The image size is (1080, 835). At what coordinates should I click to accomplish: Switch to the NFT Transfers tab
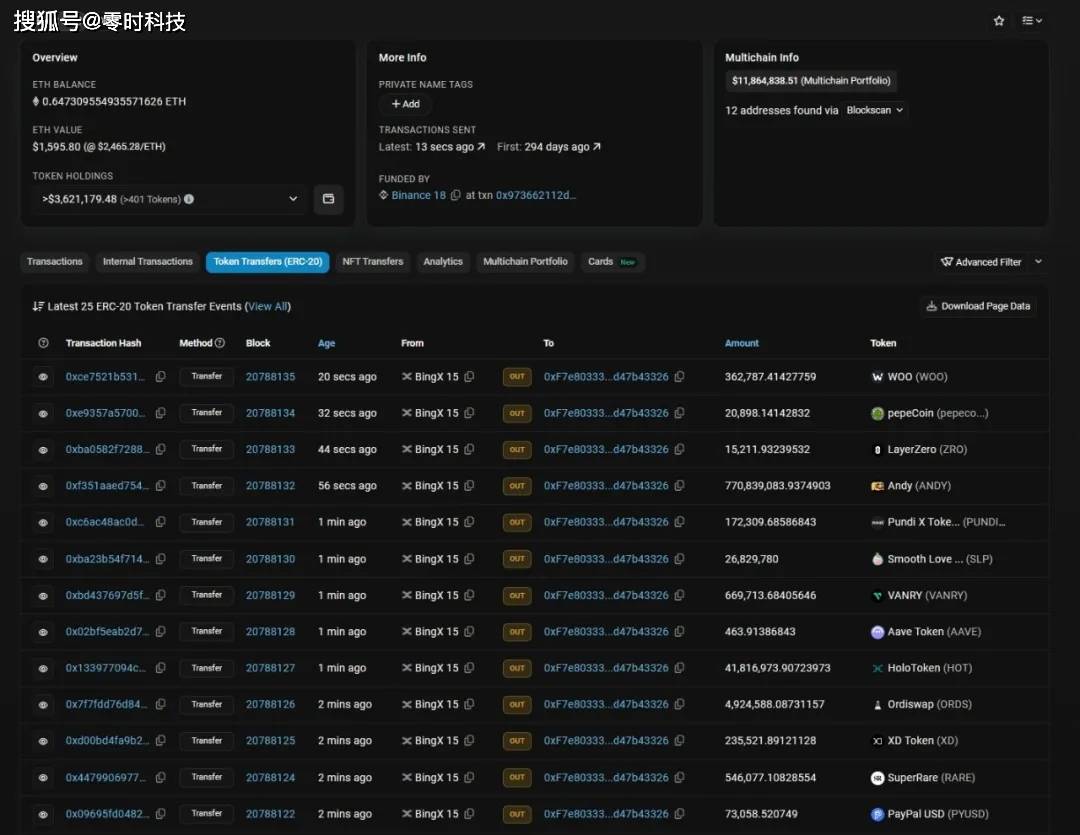[x=372, y=262]
